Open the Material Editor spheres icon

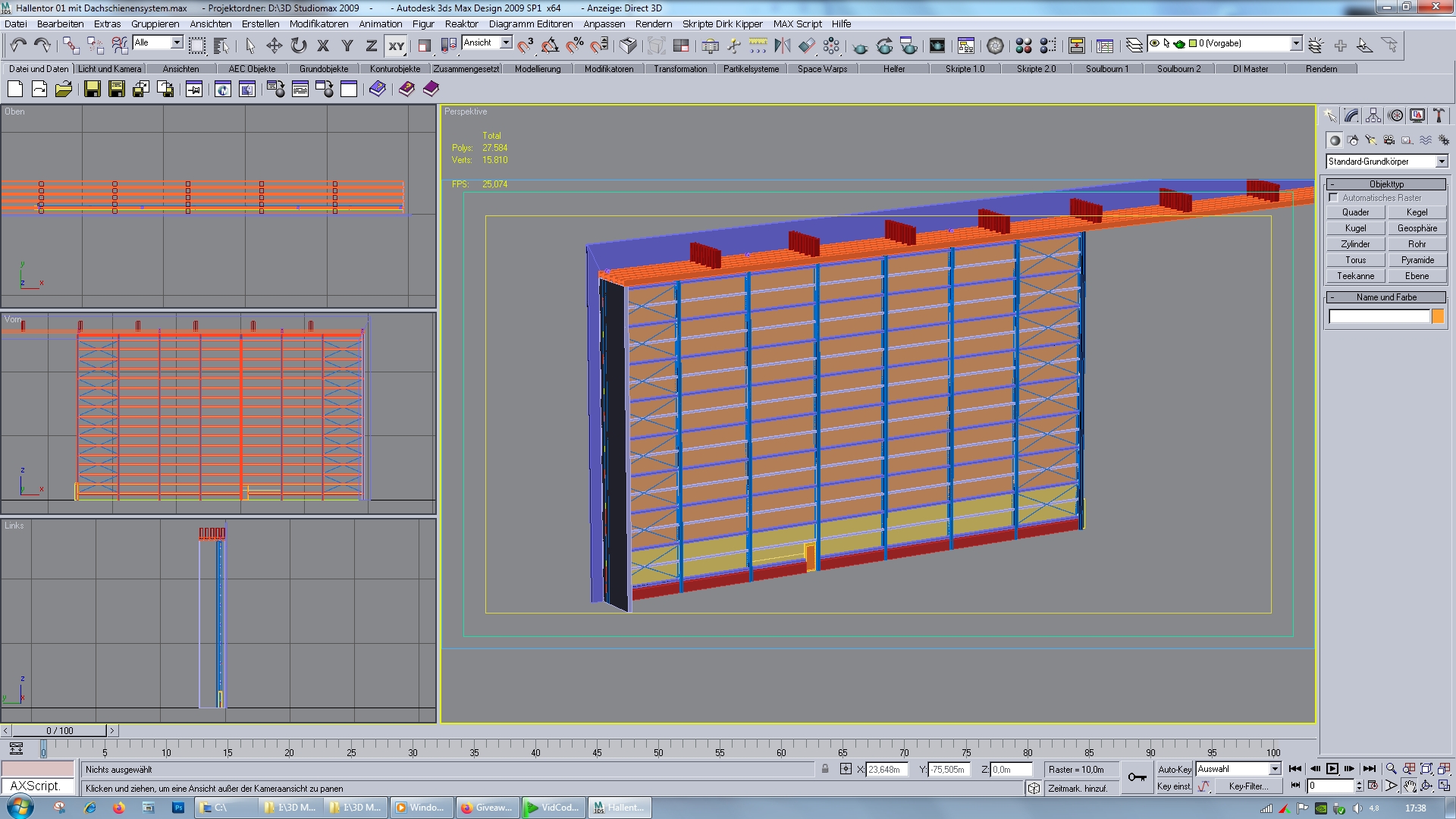coord(1023,45)
